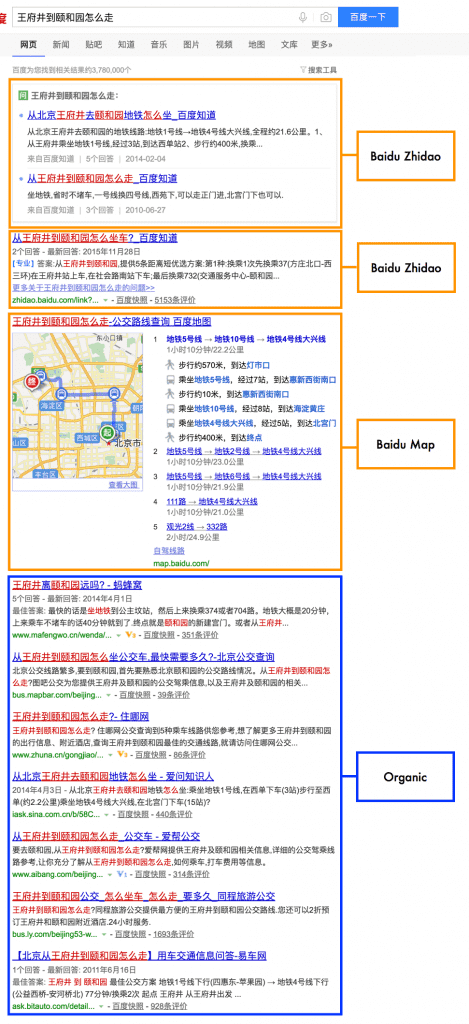Click the 专业 tag in the Zhidao answer
This screenshot has height=1024, width=469.
pos(24,264)
